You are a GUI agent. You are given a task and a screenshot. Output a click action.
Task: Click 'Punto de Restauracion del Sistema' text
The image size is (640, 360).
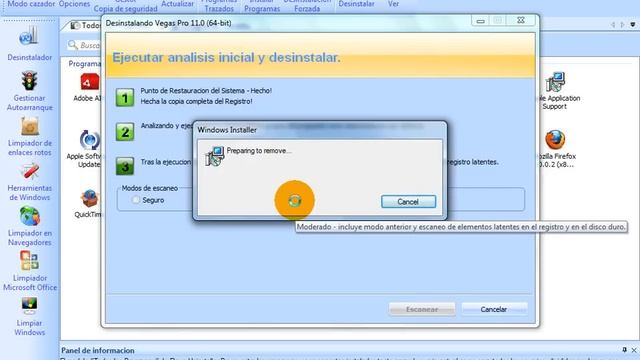[x=193, y=91]
